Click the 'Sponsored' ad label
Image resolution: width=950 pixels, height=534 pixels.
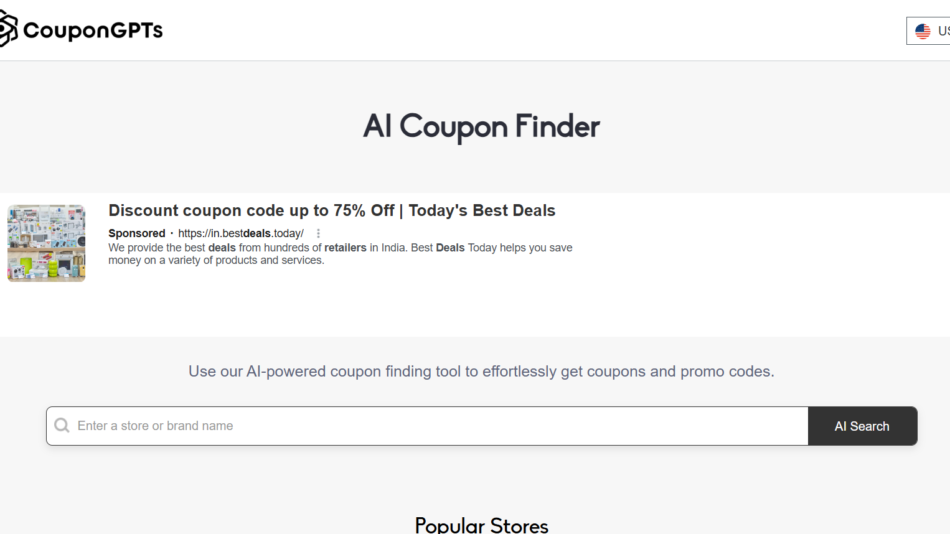point(136,234)
